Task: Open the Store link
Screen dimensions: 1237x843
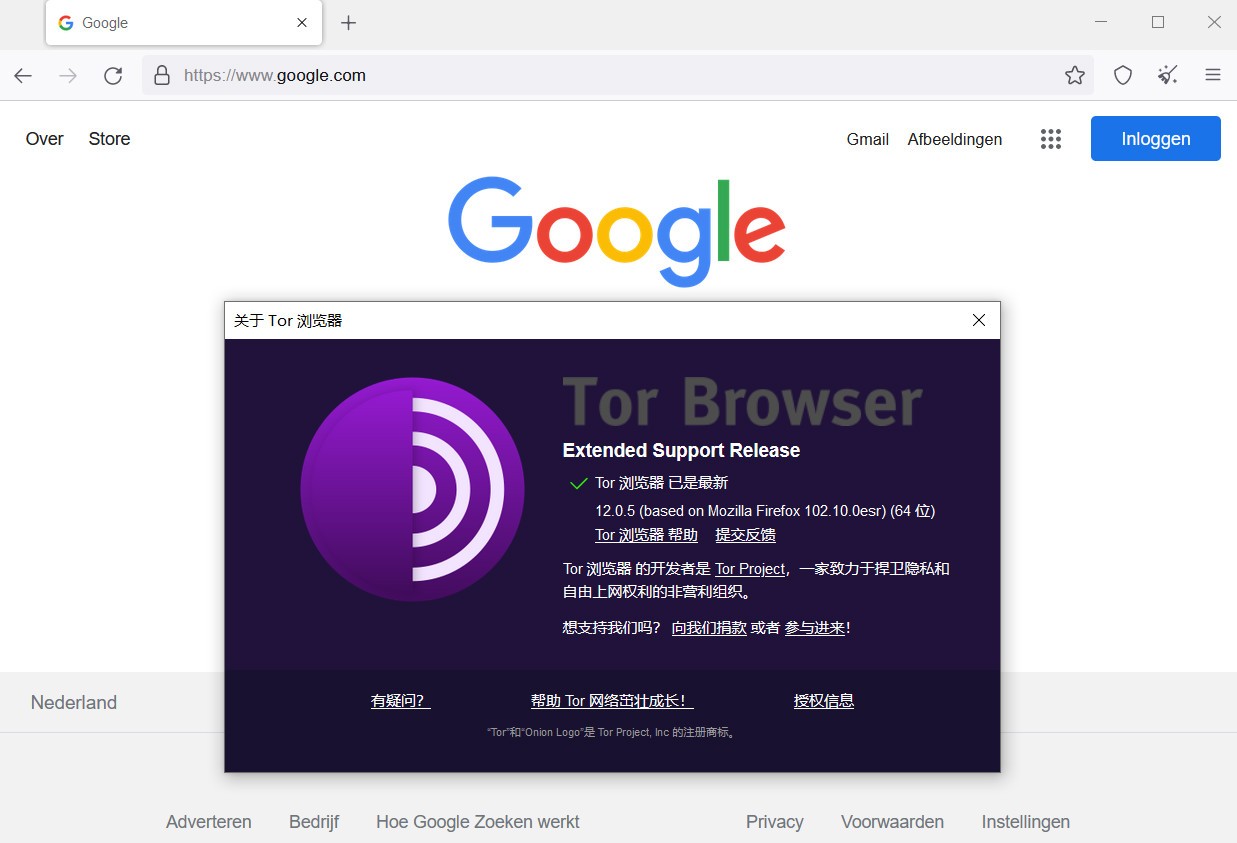Action: click(109, 139)
